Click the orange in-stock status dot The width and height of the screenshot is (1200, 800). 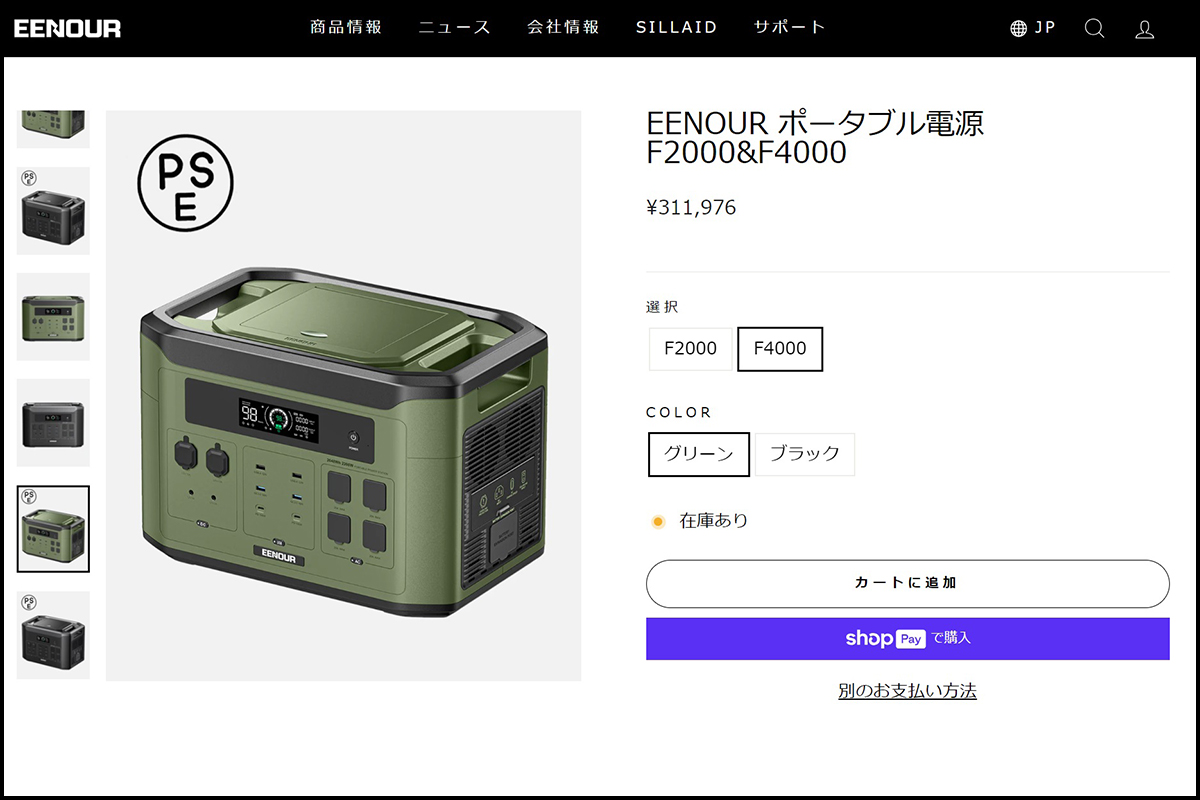pos(658,521)
